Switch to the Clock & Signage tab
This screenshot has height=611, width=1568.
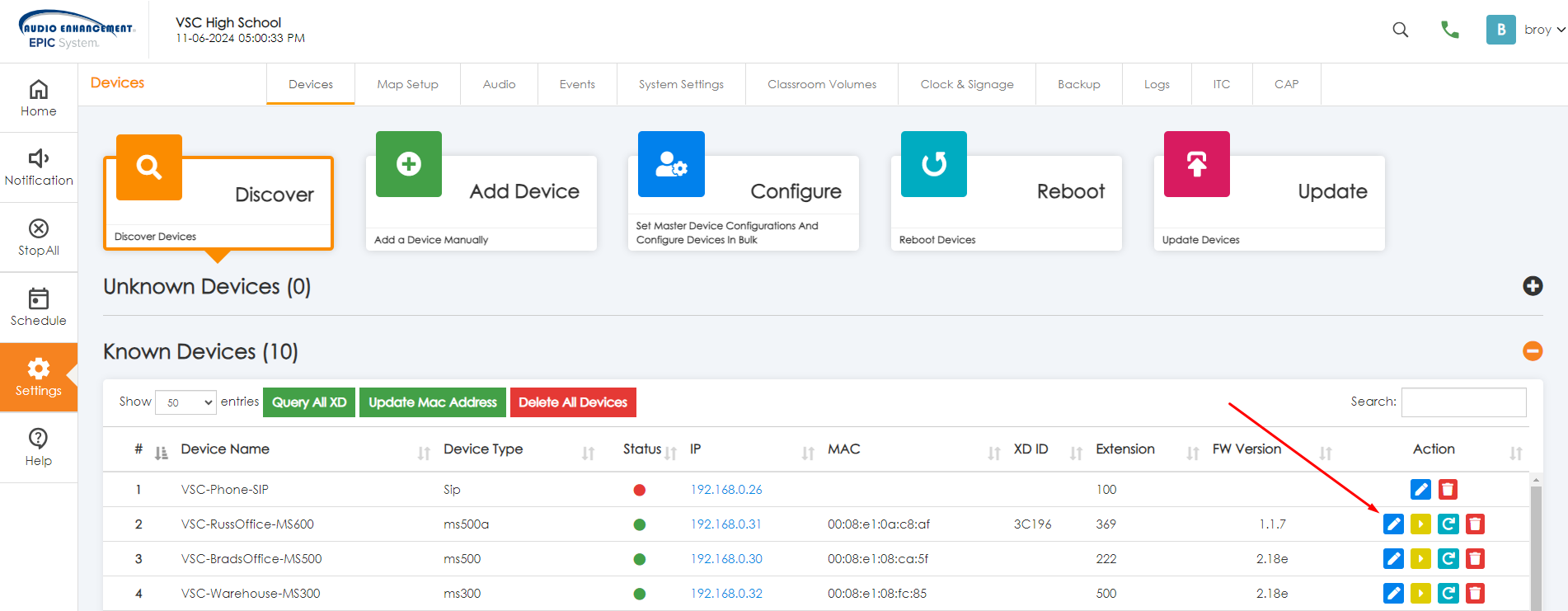point(966,84)
